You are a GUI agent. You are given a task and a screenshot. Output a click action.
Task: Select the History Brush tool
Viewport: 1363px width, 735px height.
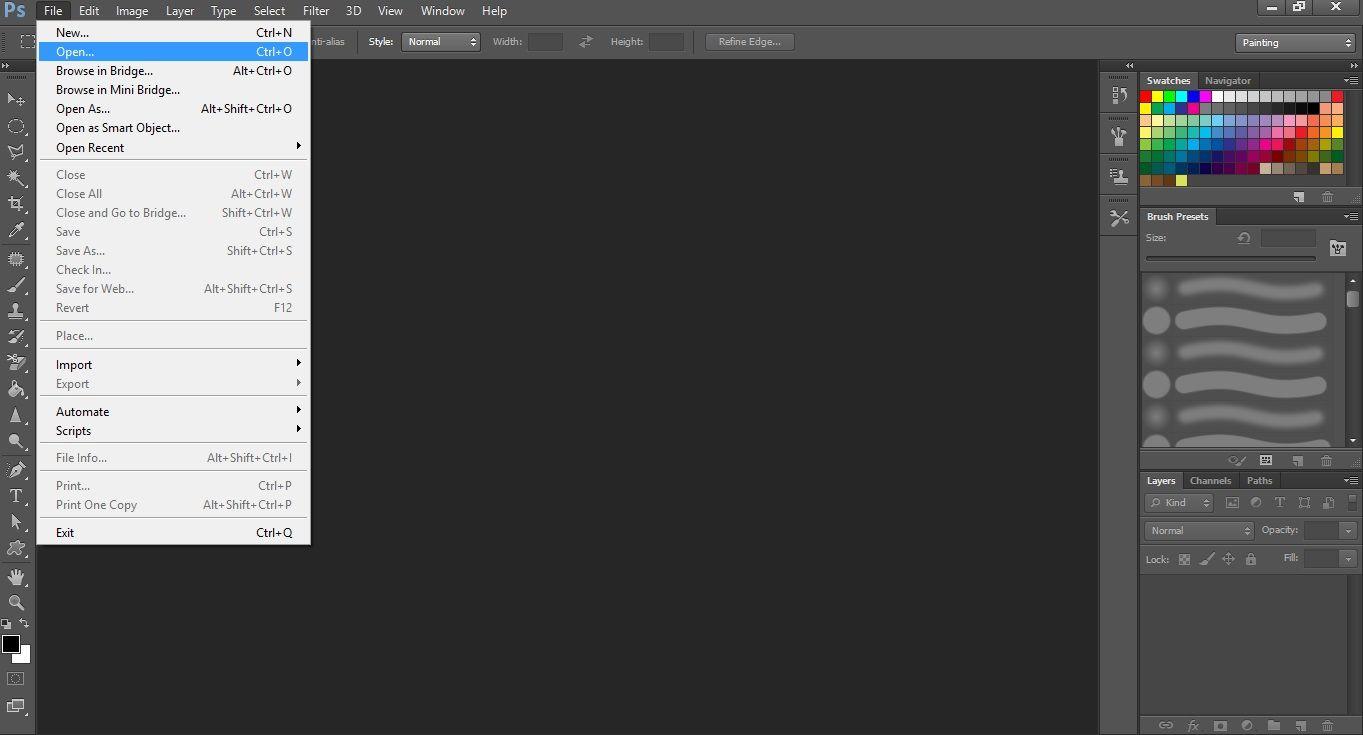(x=16, y=336)
